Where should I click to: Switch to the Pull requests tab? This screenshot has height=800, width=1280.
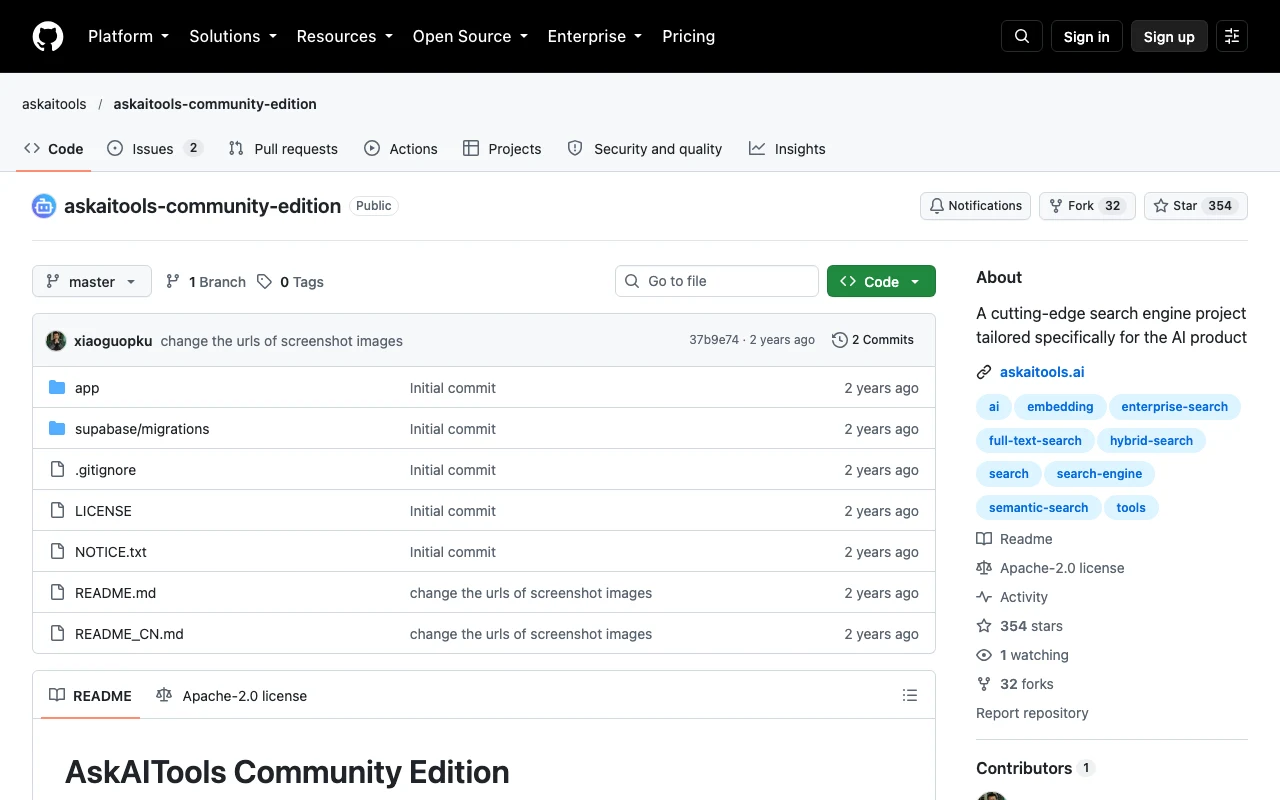coord(283,149)
